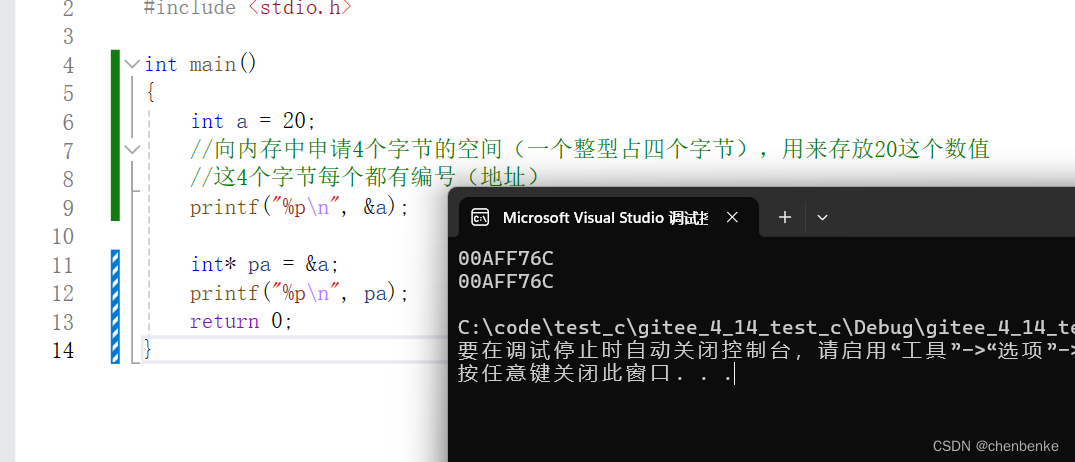Screen dimensions: 1075x462
Task: Open new terminal tab with plus button
Action: click(x=785, y=217)
